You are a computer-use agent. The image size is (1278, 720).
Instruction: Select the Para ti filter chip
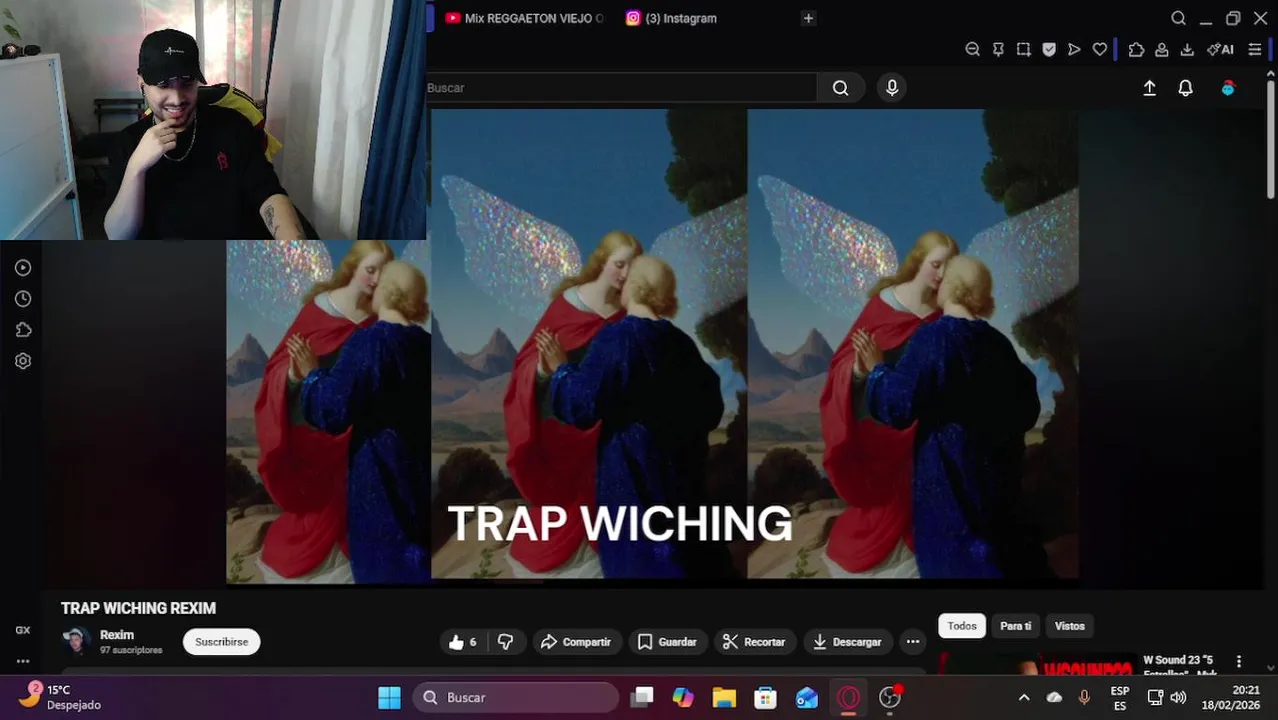click(x=1015, y=626)
